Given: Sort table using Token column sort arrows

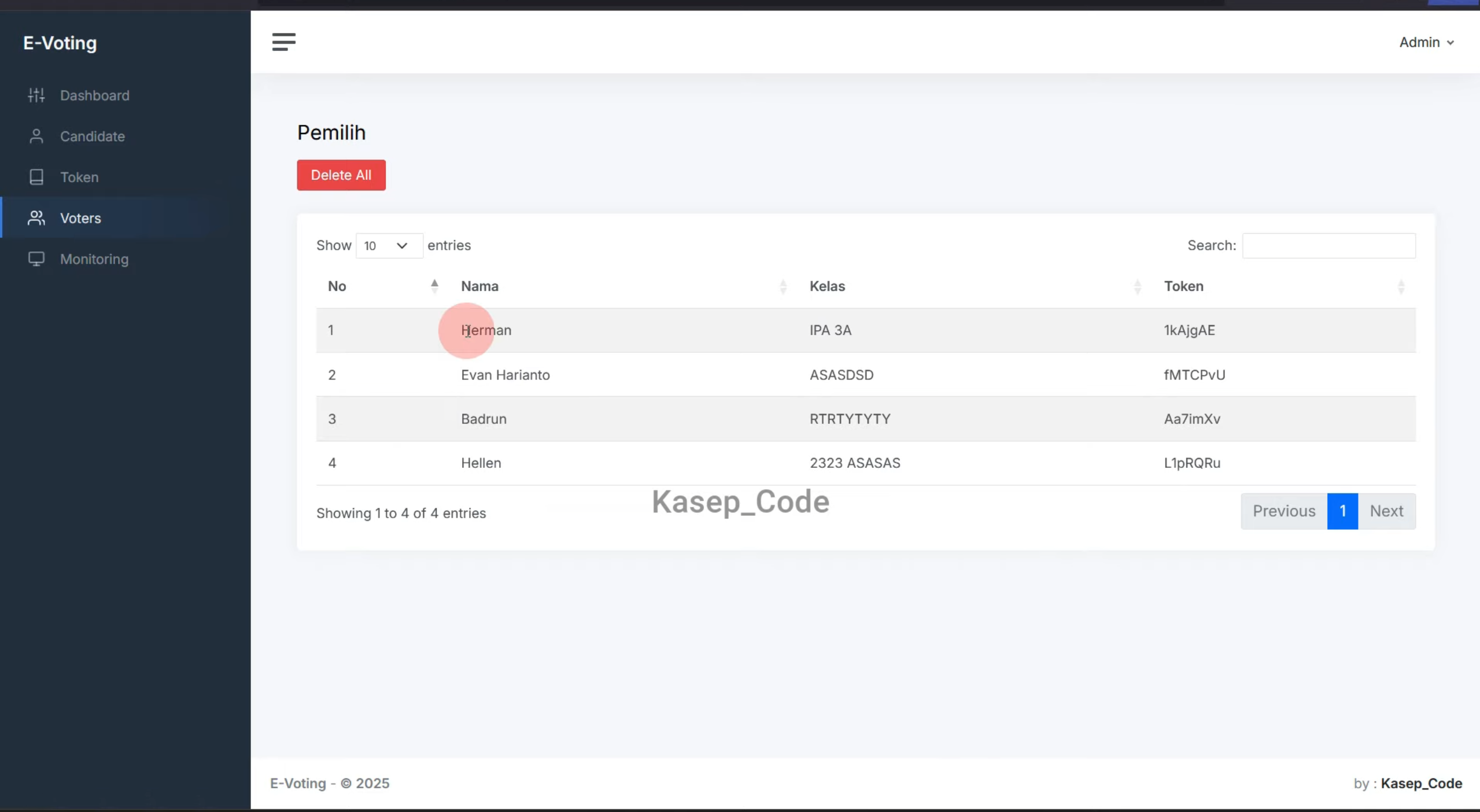Looking at the screenshot, I should (1401, 286).
